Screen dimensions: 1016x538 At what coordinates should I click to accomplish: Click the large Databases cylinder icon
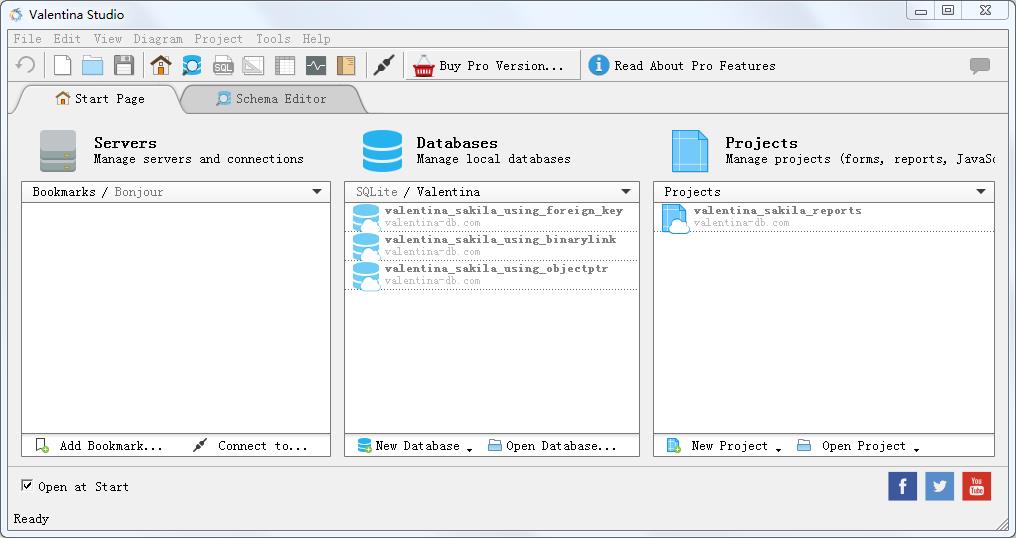tap(382, 151)
